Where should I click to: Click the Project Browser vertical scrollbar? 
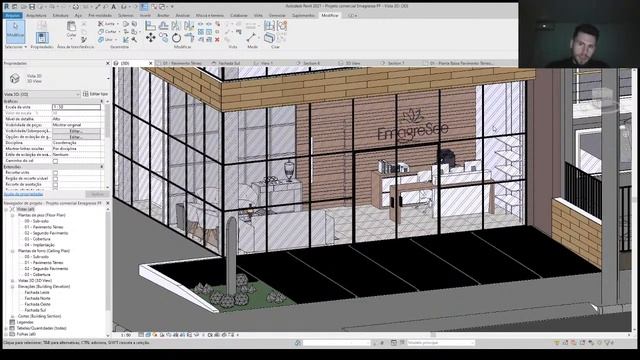[108, 271]
